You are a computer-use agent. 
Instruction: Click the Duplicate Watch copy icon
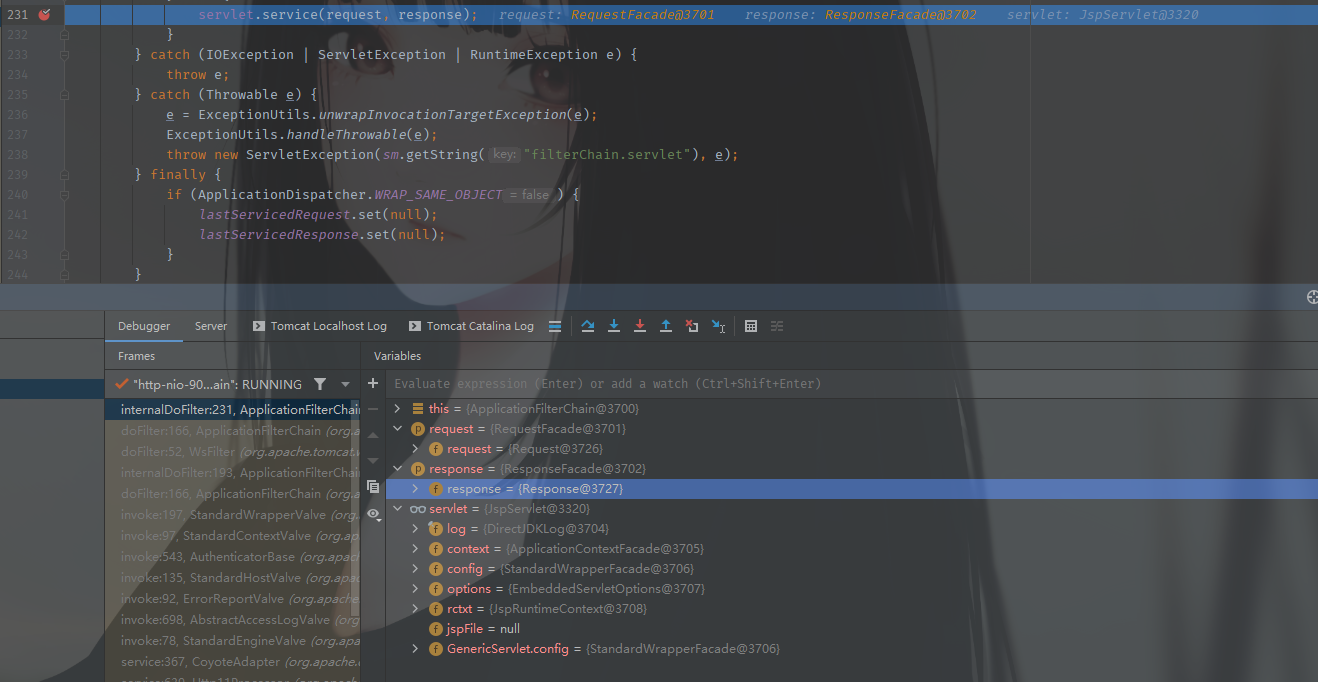pos(373,487)
